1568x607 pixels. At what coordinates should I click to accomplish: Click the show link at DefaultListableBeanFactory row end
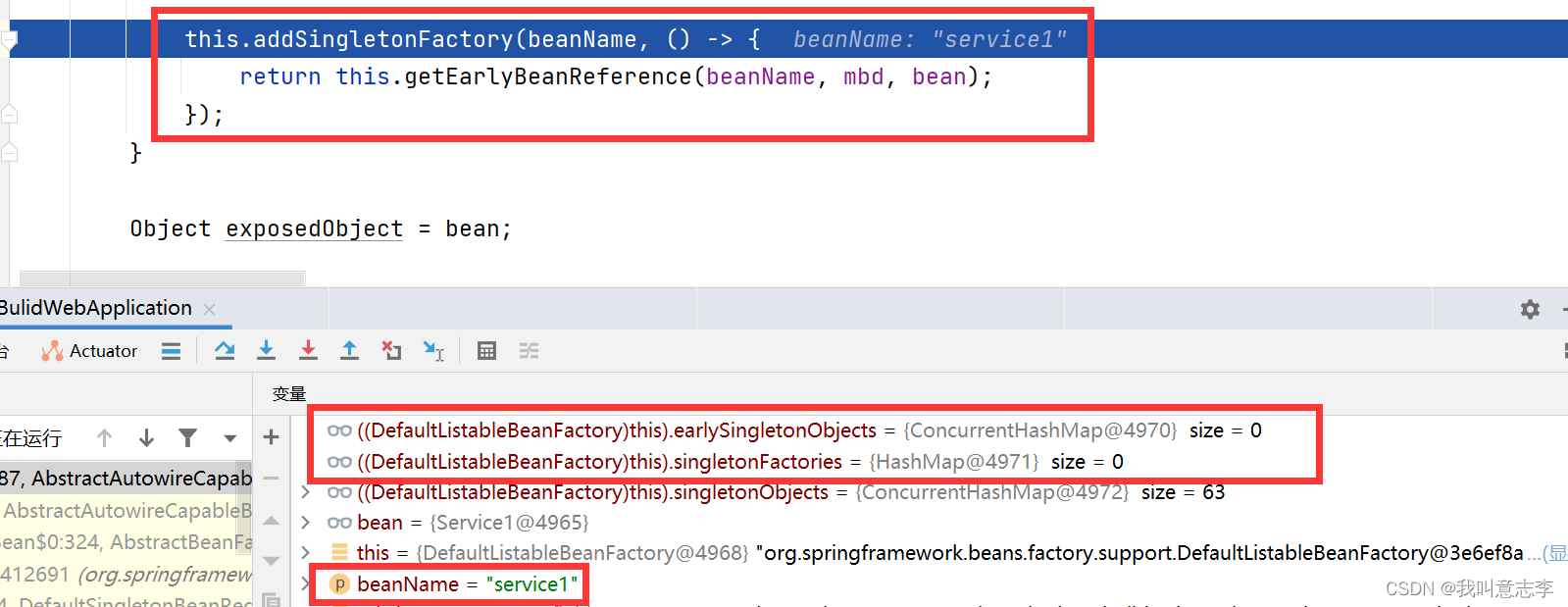click(1554, 553)
